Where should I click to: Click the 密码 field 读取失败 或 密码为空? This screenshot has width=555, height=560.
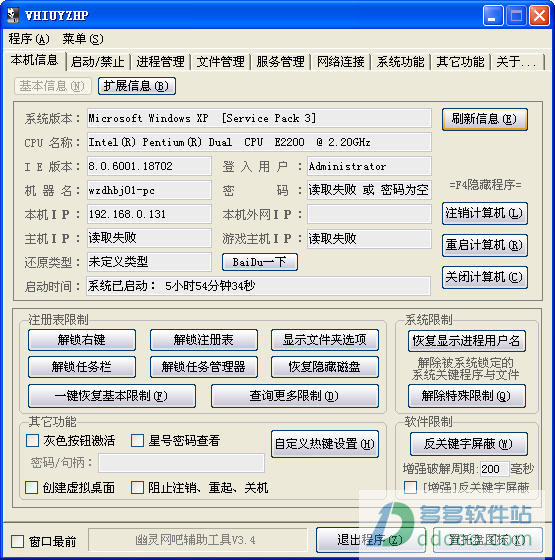369,190
